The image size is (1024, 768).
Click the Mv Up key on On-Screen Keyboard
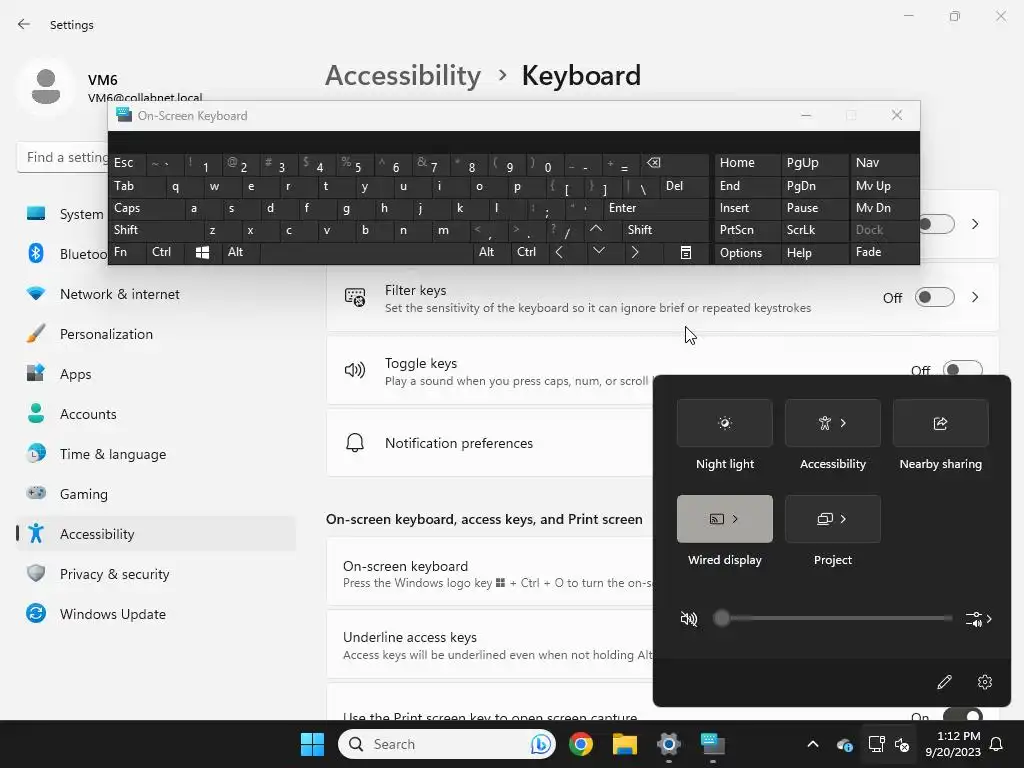point(884,186)
